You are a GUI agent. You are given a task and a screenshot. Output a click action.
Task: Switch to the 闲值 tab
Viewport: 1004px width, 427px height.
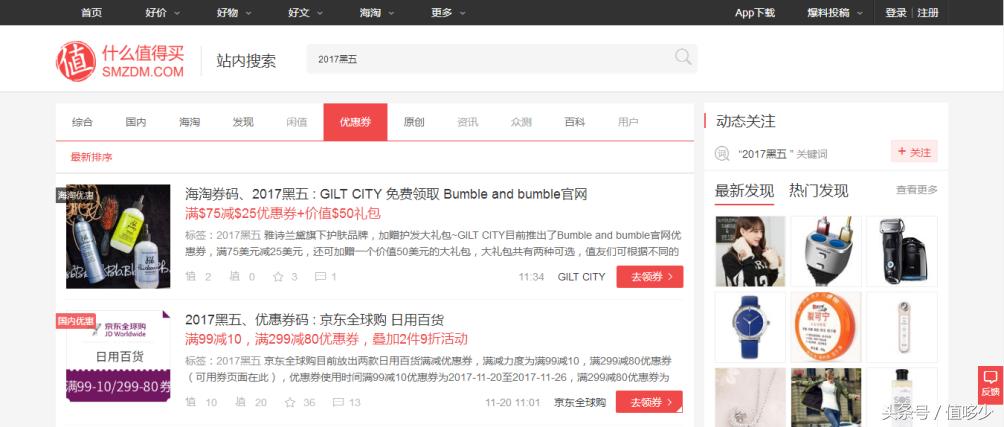coord(296,122)
